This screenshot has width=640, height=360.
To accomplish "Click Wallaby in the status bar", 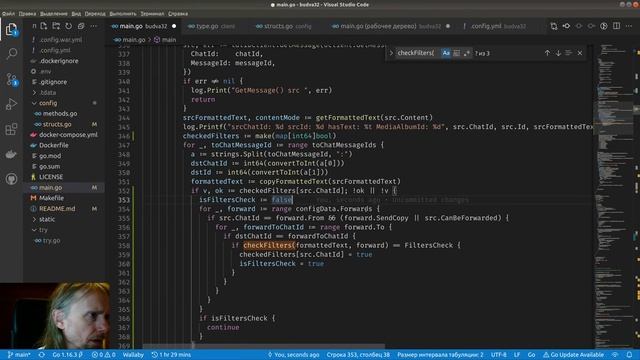I will [133, 355].
